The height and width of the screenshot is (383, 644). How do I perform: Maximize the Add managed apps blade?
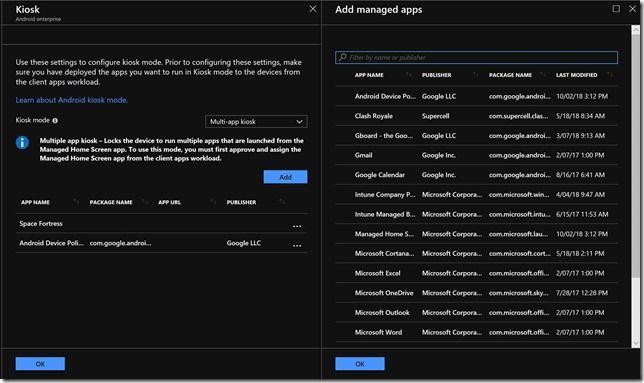pos(616,9)
